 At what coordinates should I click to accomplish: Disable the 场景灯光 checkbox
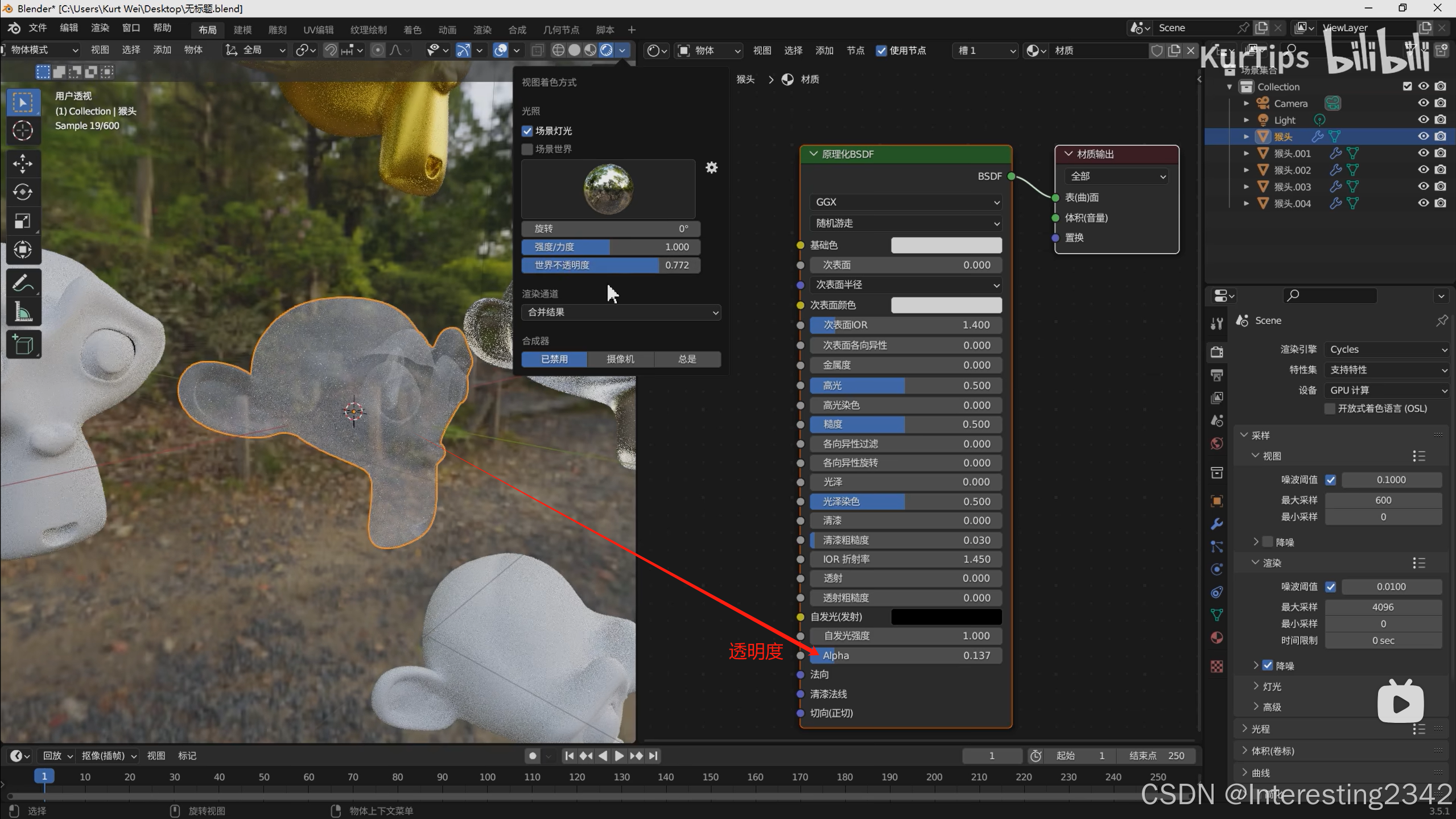[527, 131]
